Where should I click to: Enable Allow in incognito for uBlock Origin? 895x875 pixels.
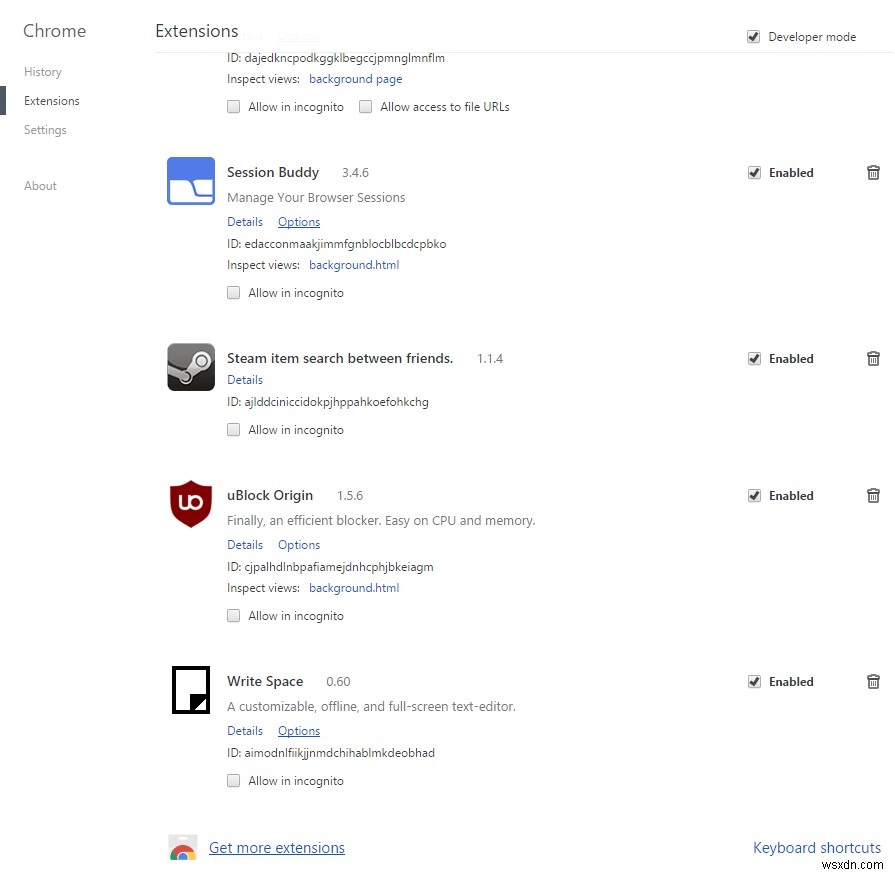click(x=233, y=615)
